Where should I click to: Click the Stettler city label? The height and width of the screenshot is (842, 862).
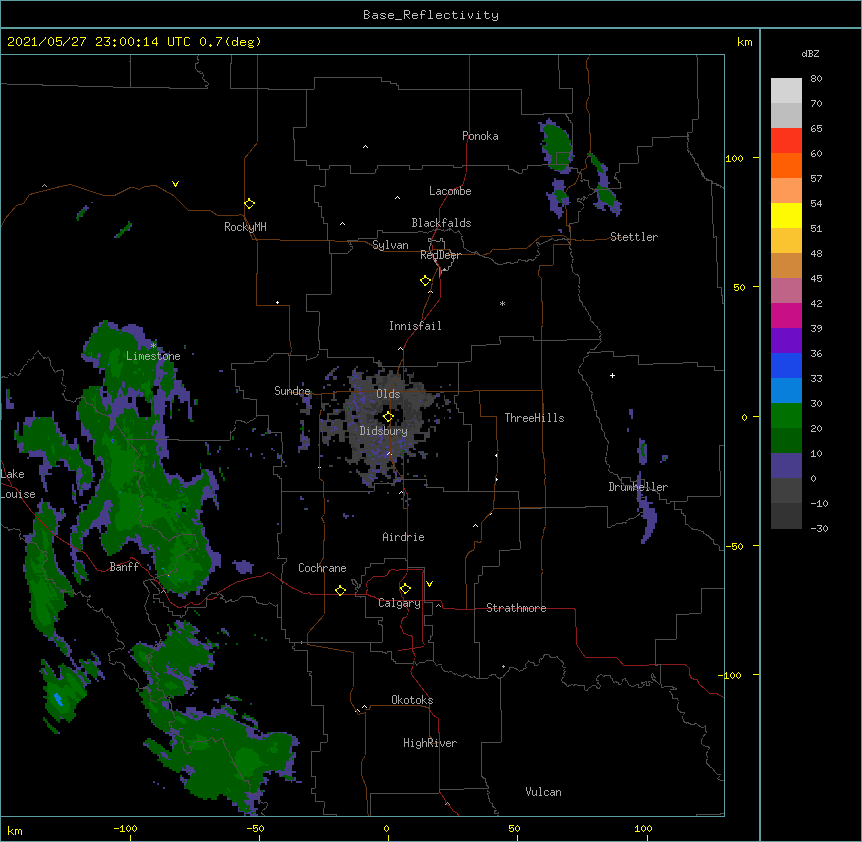click(x=634, y=237)
